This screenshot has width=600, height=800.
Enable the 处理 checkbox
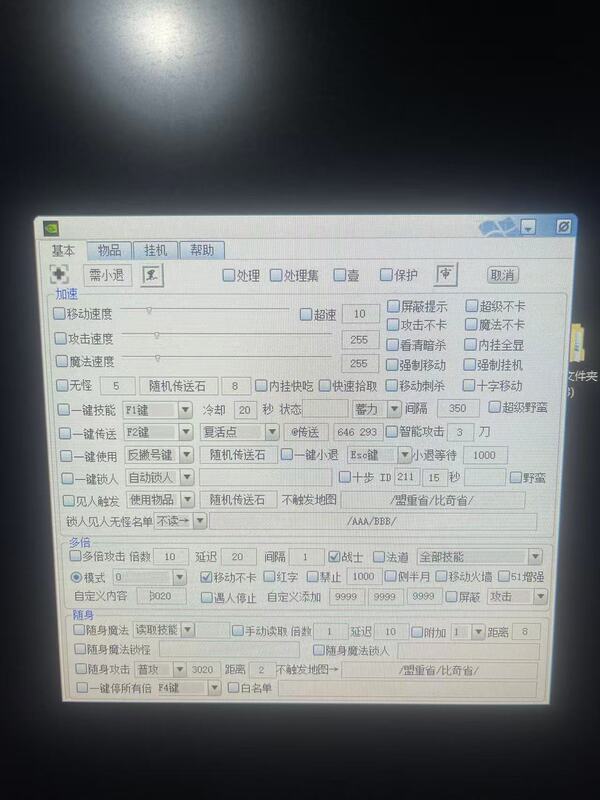(229, 276)
